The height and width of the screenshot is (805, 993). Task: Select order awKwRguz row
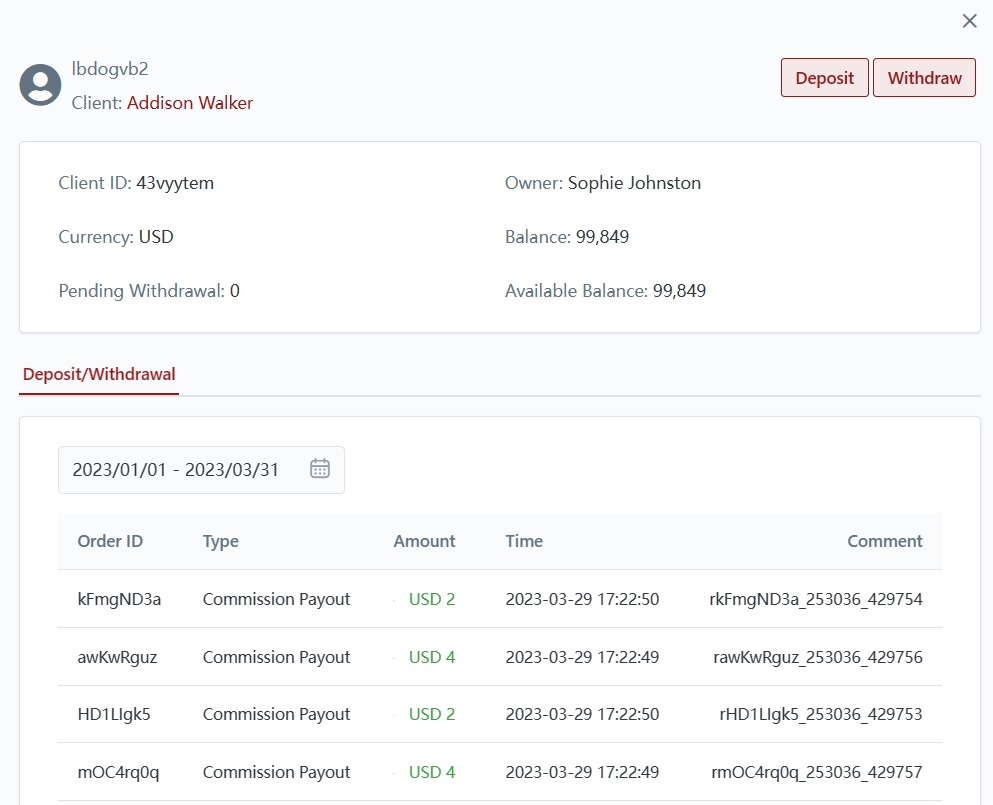(117, 657)
